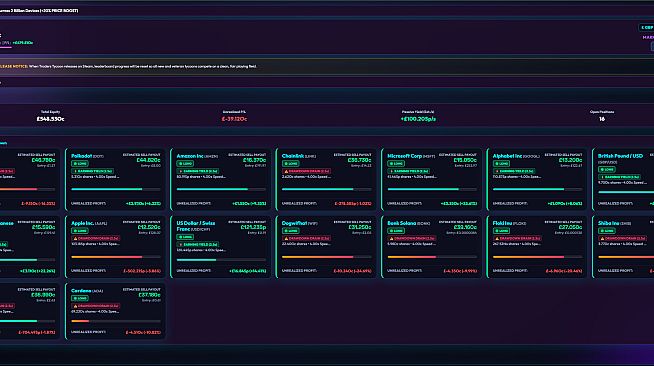Viewport: 654px width, 366px height.
Task: Open the Floki Inu position card title
Action: click(x=502, y=223)
